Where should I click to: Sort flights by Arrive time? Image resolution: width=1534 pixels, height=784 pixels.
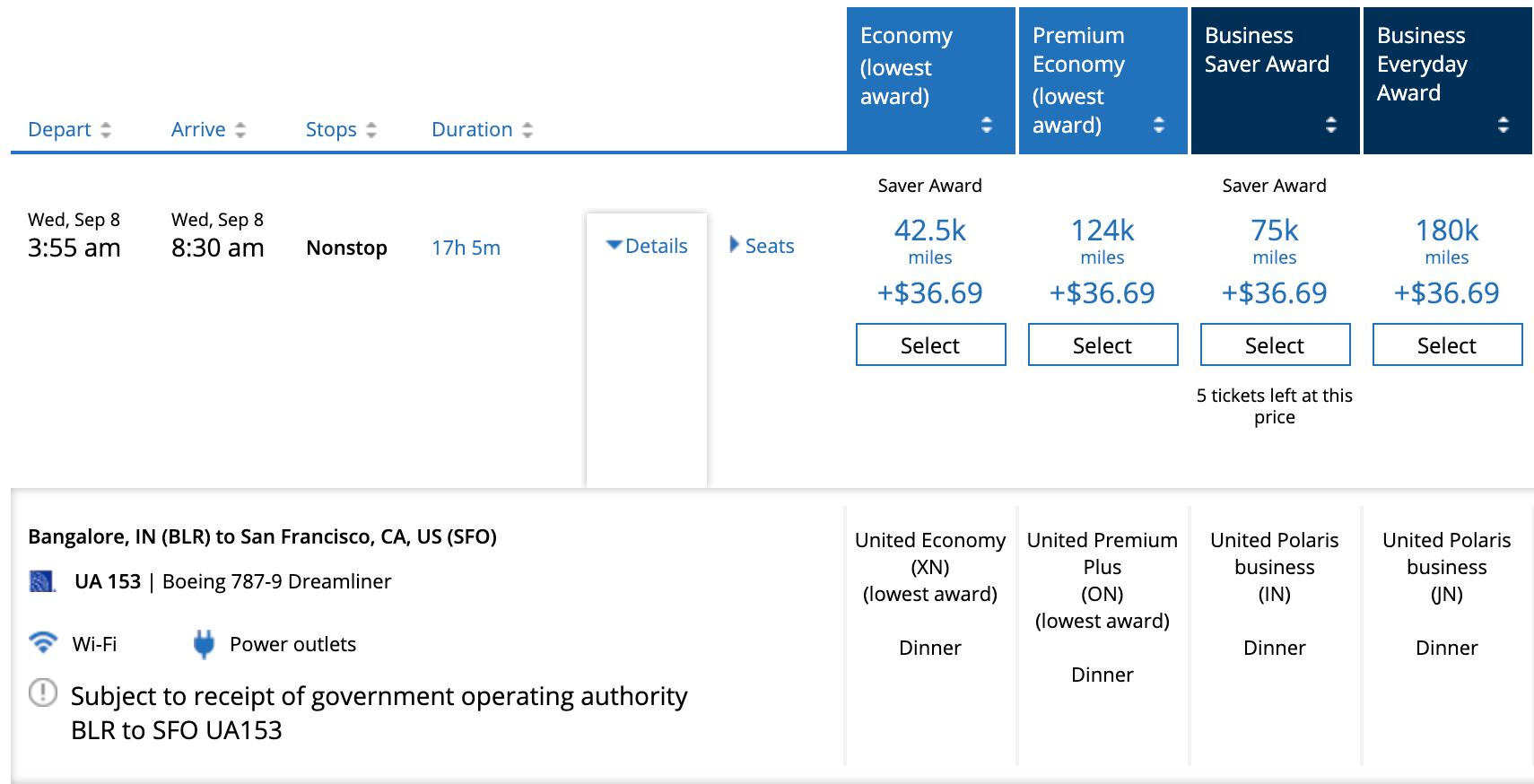coord(208,129)
